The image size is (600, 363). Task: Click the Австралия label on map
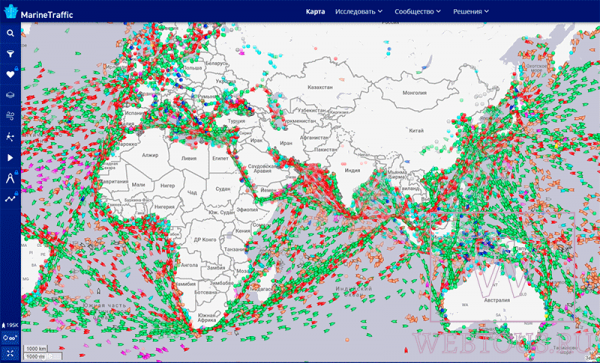(x=497, y=300)
